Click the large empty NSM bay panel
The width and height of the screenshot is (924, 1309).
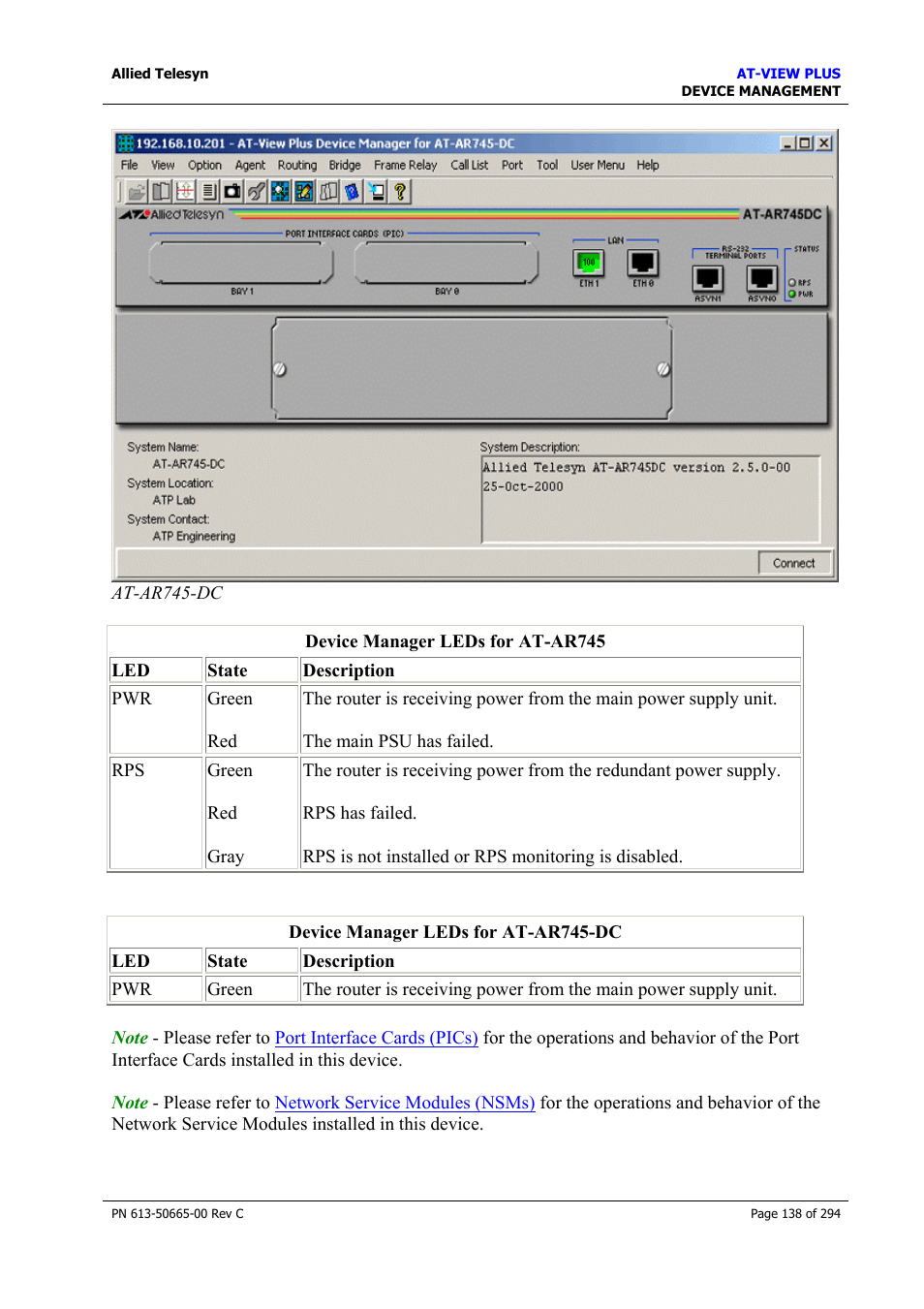(x=472, y=368)
